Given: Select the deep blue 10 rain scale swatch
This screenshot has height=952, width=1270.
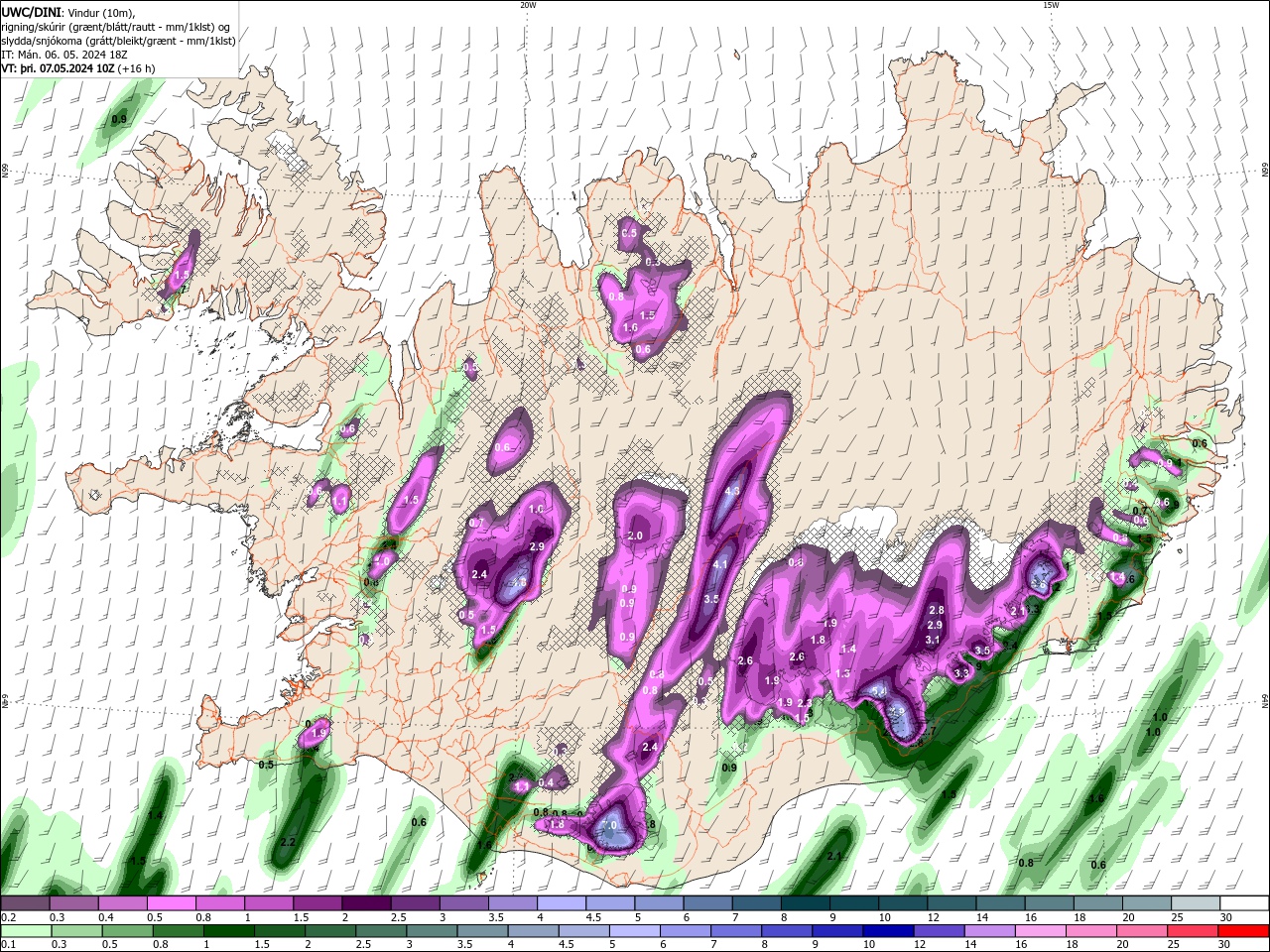Looking at the screenshot, I should (x=889, y=931).
